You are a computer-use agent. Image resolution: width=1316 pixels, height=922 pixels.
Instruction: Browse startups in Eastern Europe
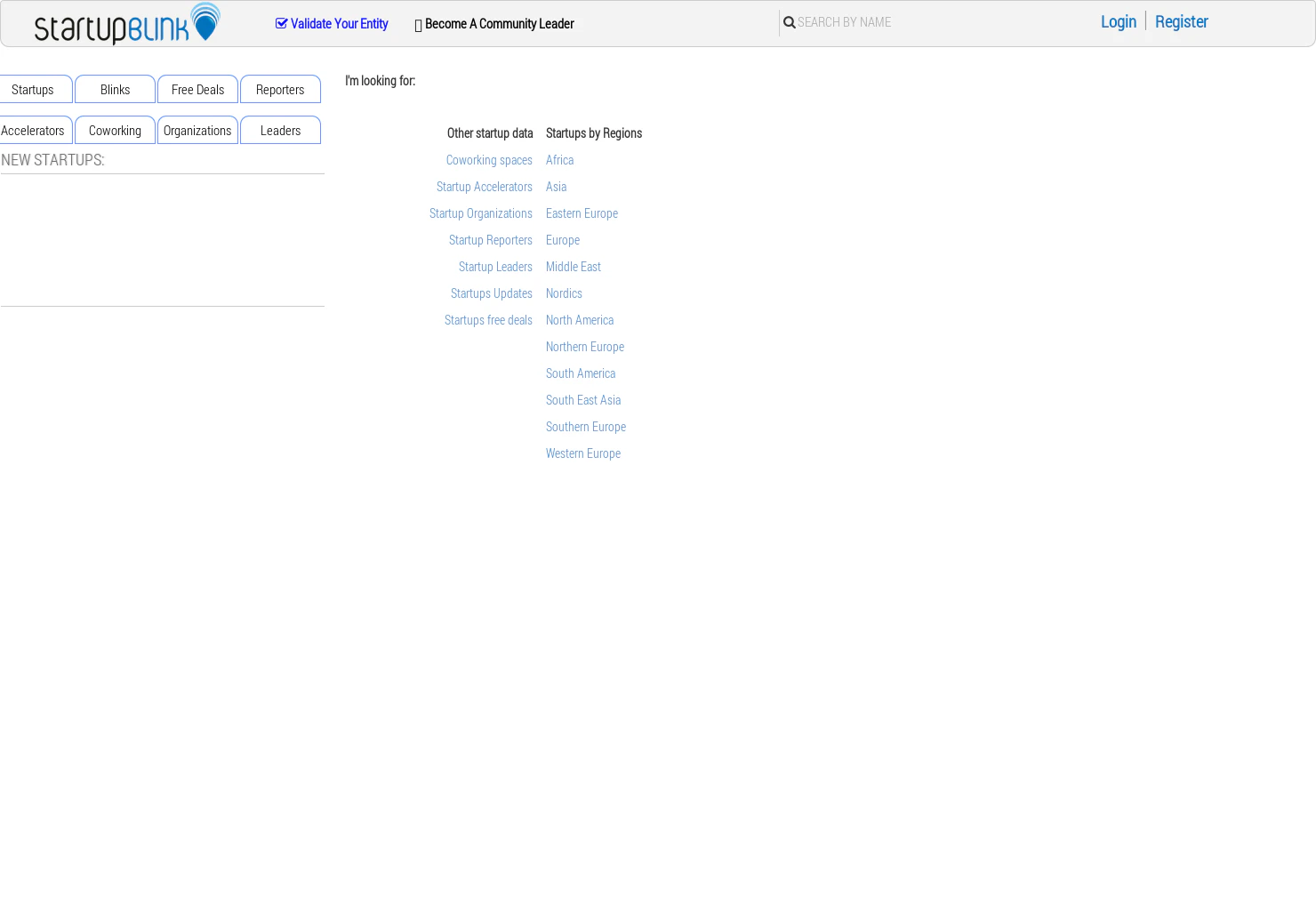click(582, 213)
